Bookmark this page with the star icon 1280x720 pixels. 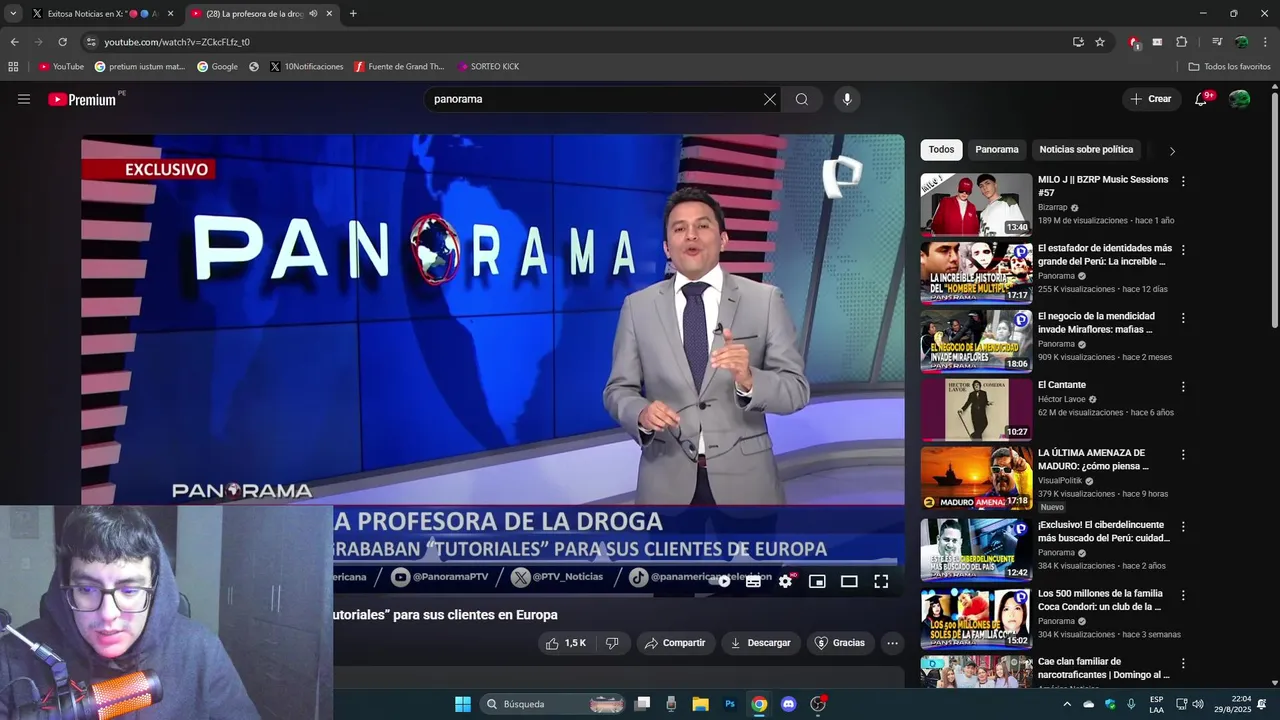[1100, 42]
